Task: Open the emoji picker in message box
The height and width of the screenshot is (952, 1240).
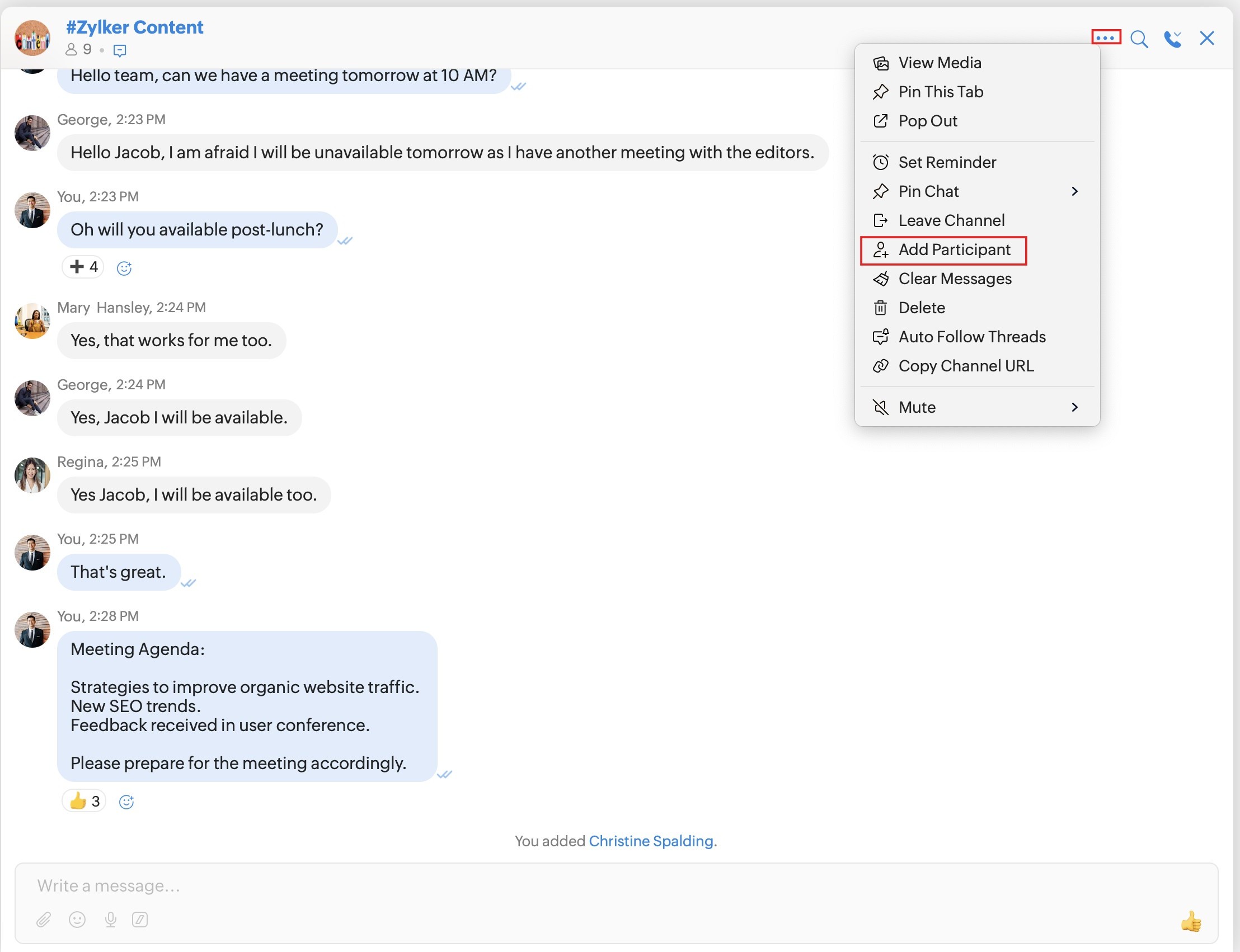Action: 77,919
